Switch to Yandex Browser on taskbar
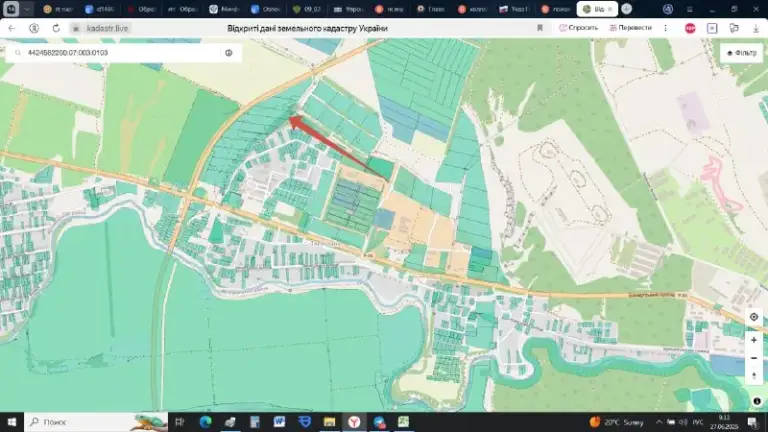Image resolution: width=768 pixels, height=432 pixels. point(354,422)
